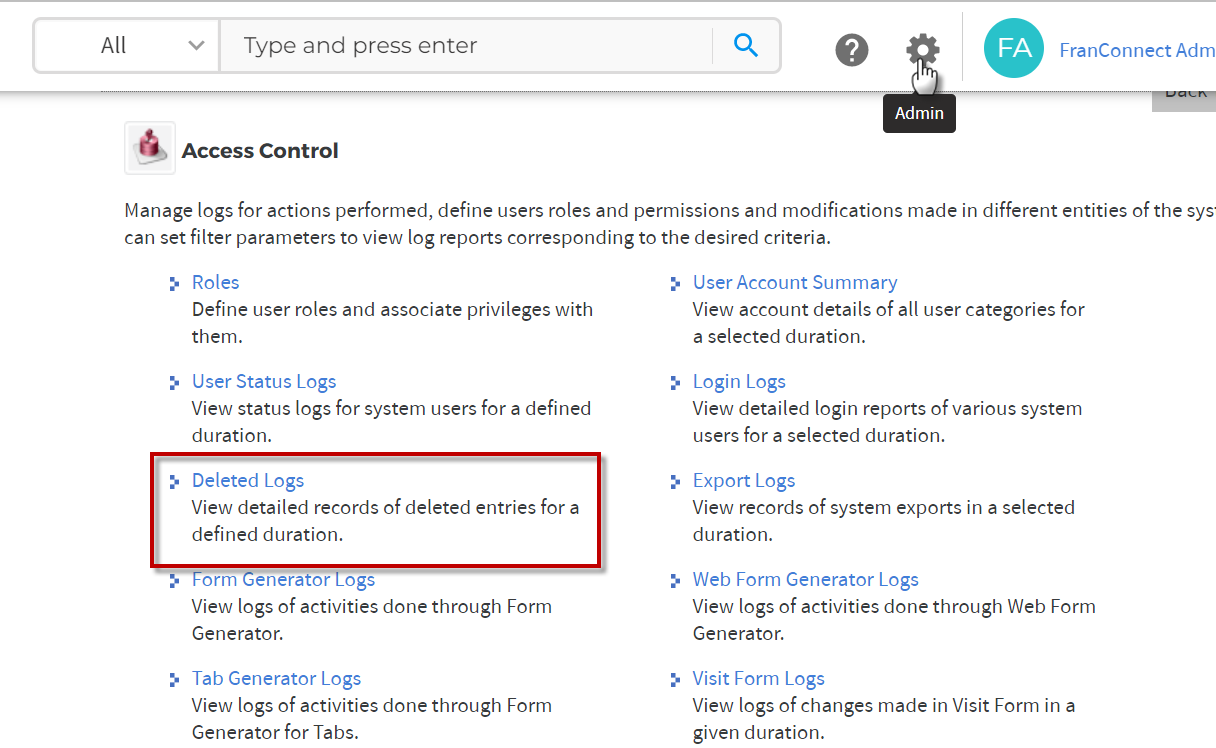Open Web Form Generator Logs
The image size is (1216, 748).
[x=806, y=579]
